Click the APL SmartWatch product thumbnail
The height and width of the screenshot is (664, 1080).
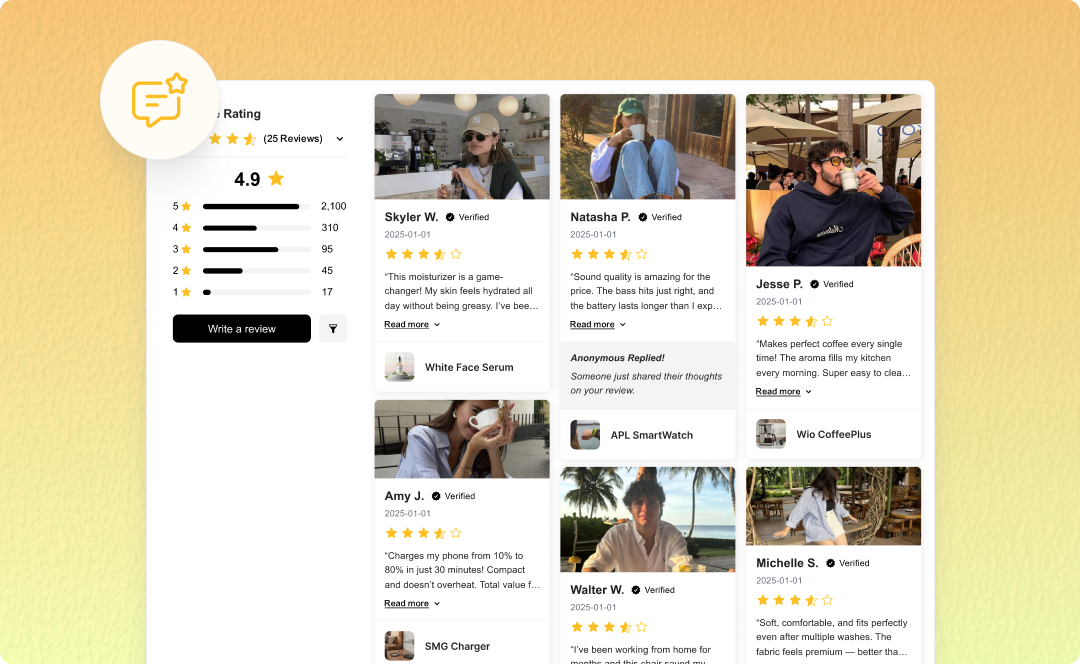pos(585,434)
